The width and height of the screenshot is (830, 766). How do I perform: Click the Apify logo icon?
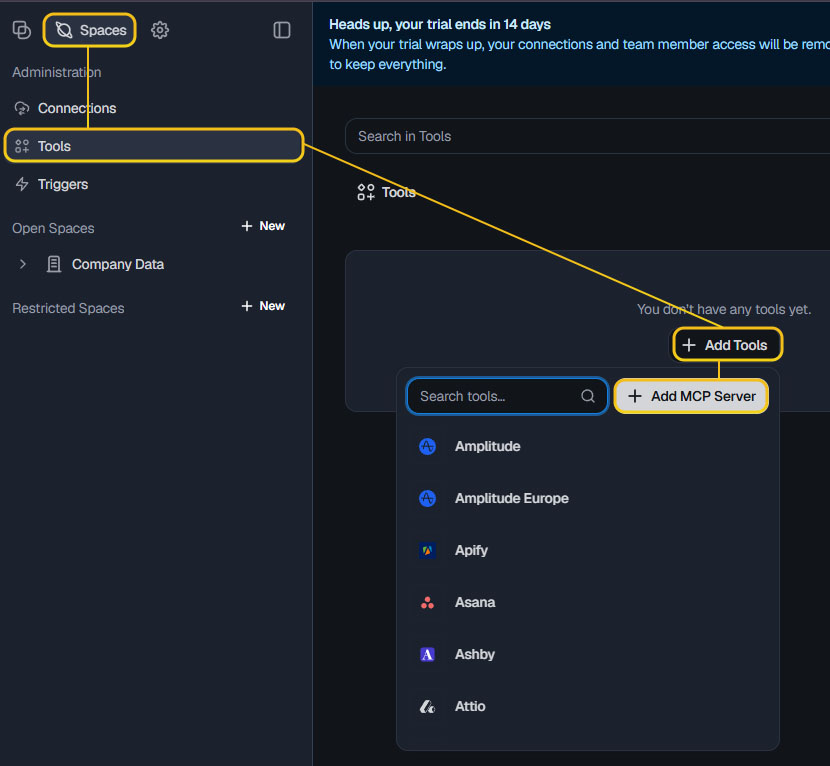pos(427,551)
